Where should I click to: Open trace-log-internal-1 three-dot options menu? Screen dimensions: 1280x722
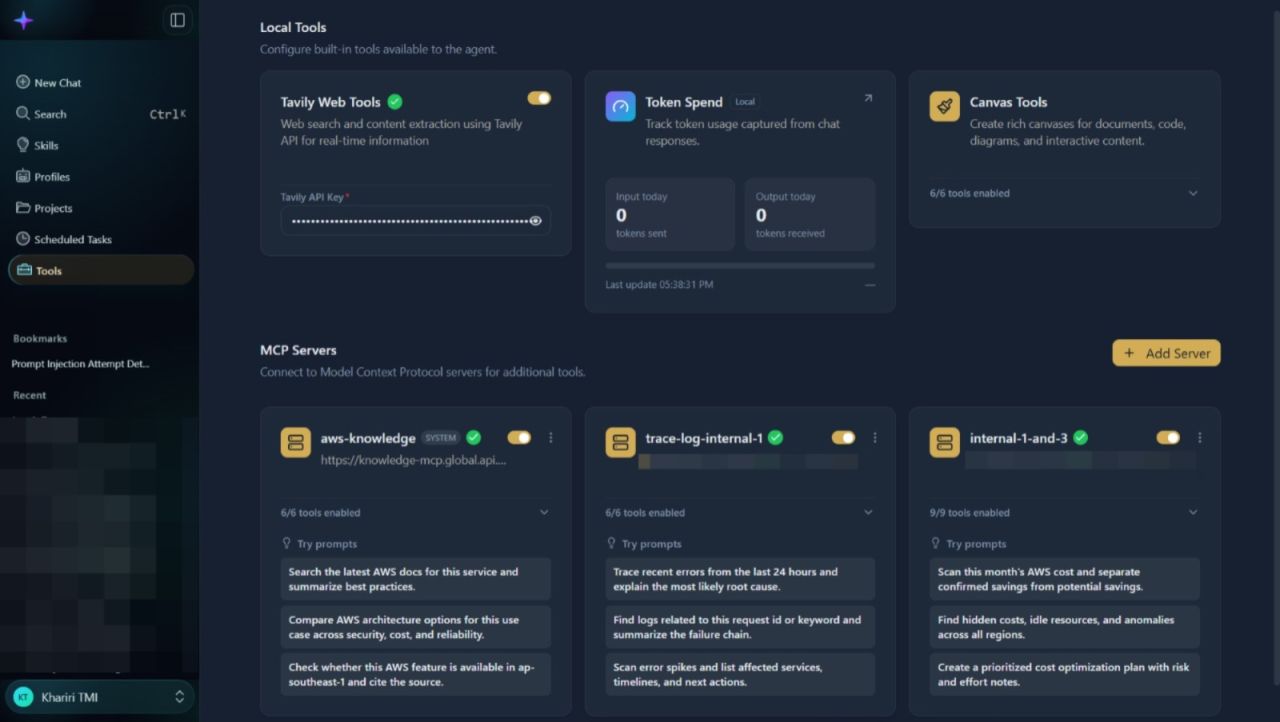(x=875, y=438)
